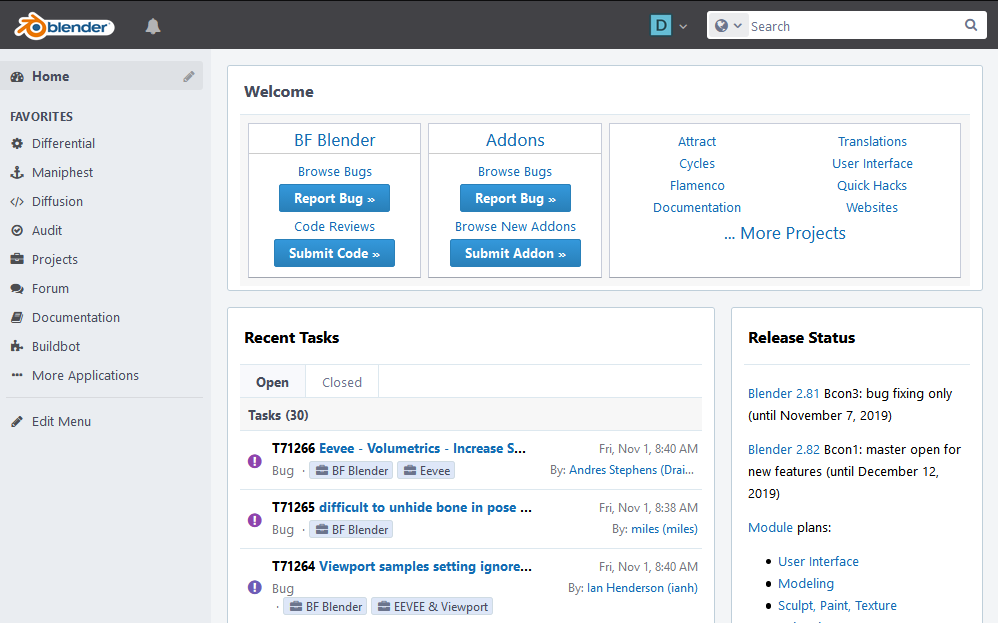998x623 pixels.
Task: Open Forum in sidebar
Action: coord(50,288)
